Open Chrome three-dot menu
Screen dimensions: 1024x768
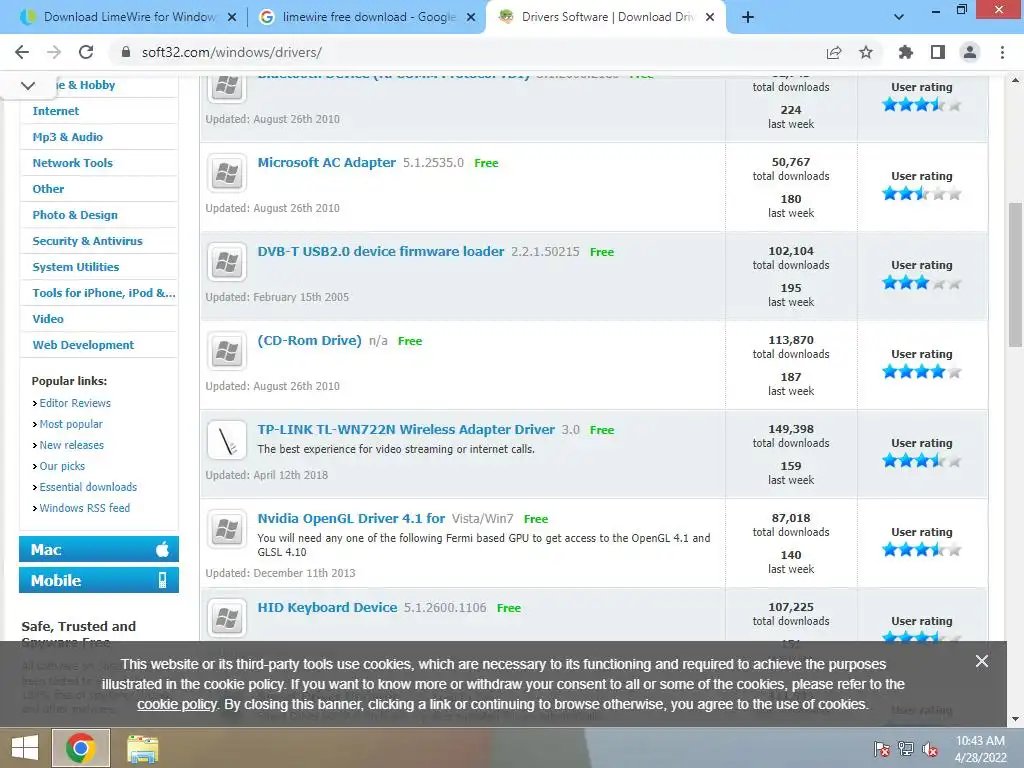click(1002, 52)
